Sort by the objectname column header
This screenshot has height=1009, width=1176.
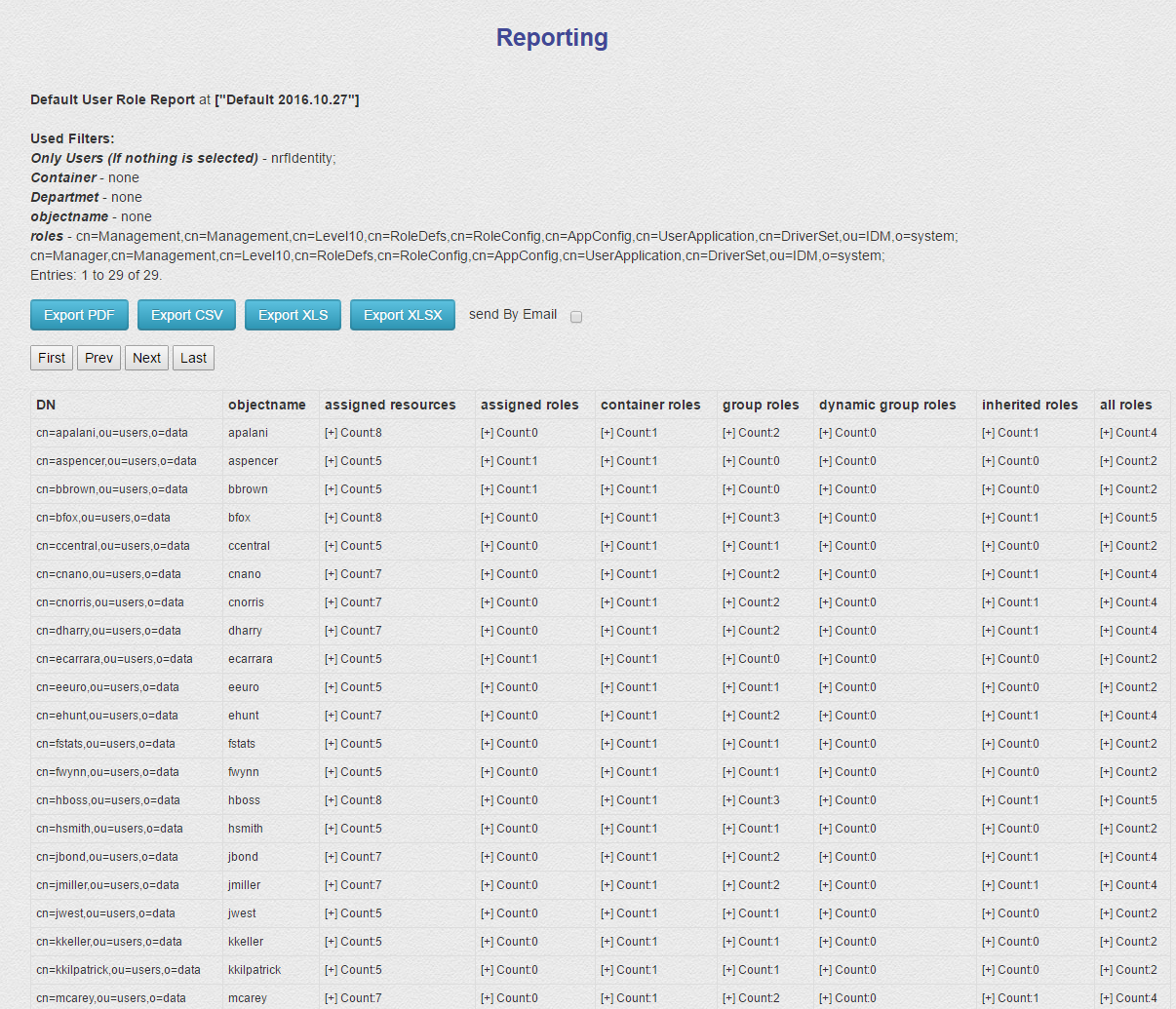(x=266, y=405)
